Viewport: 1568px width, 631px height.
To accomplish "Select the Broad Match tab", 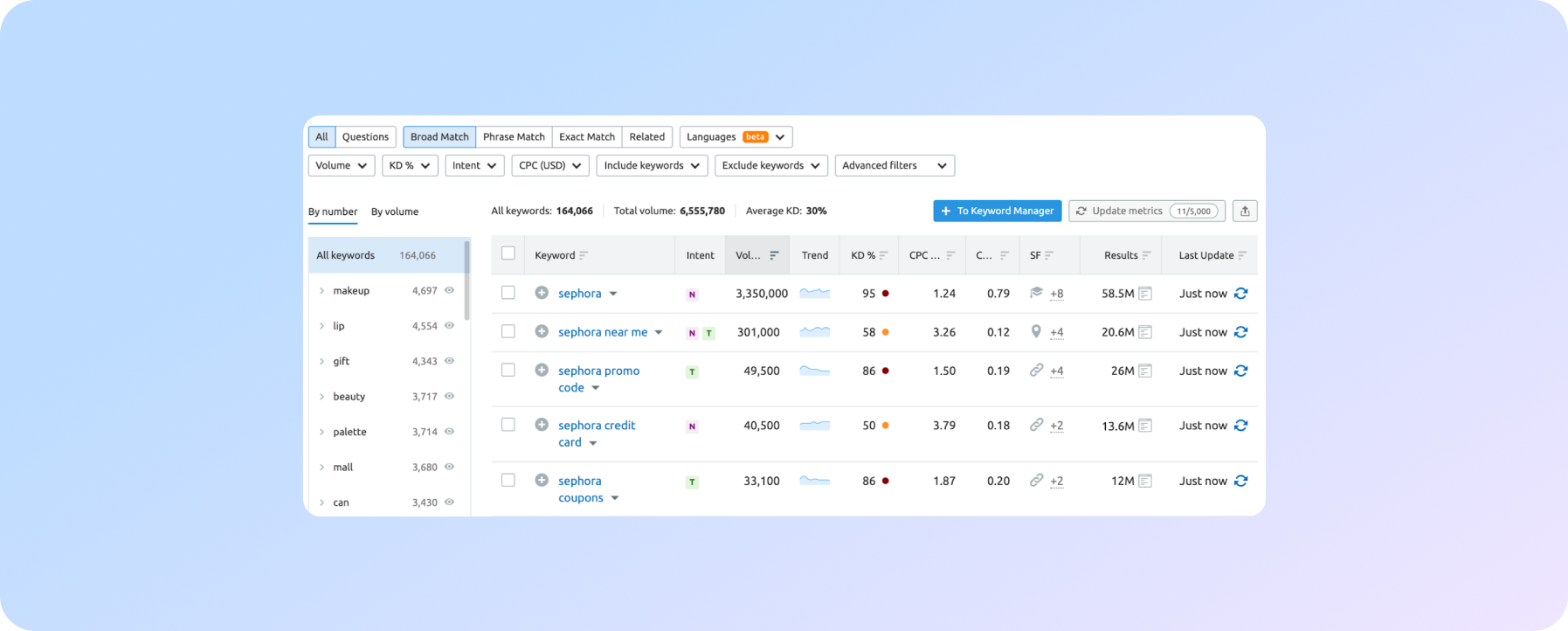I will pyautogui.click(x=439, y=136).
